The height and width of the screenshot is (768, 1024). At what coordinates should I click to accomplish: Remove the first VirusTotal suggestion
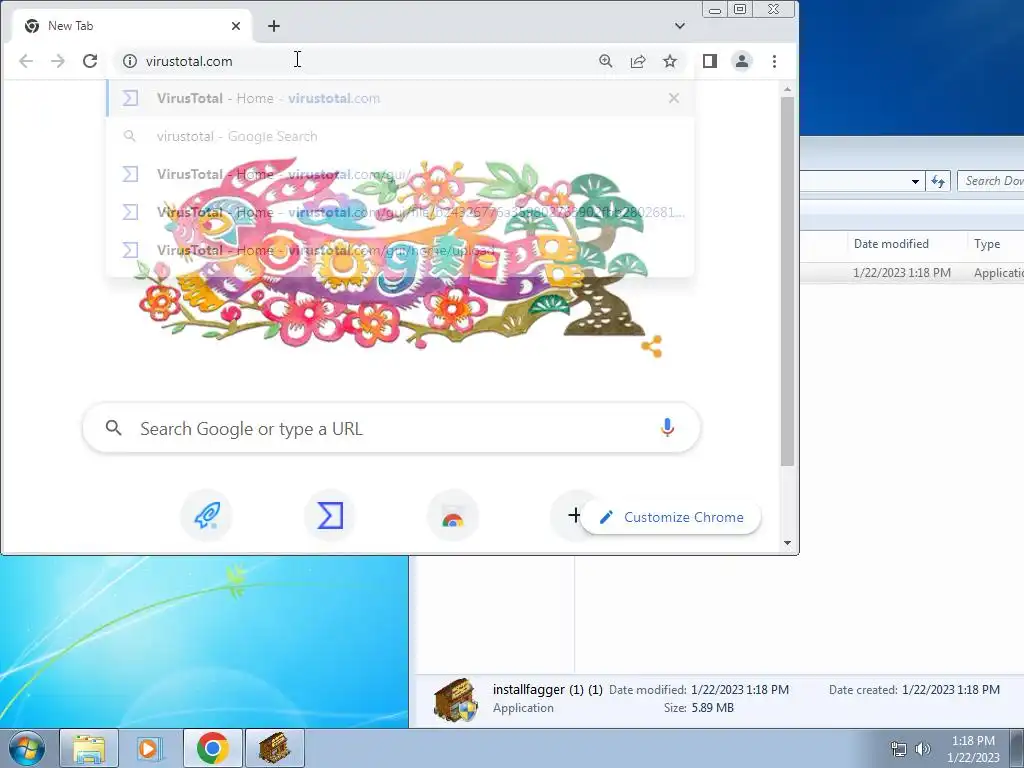[674, 99]
